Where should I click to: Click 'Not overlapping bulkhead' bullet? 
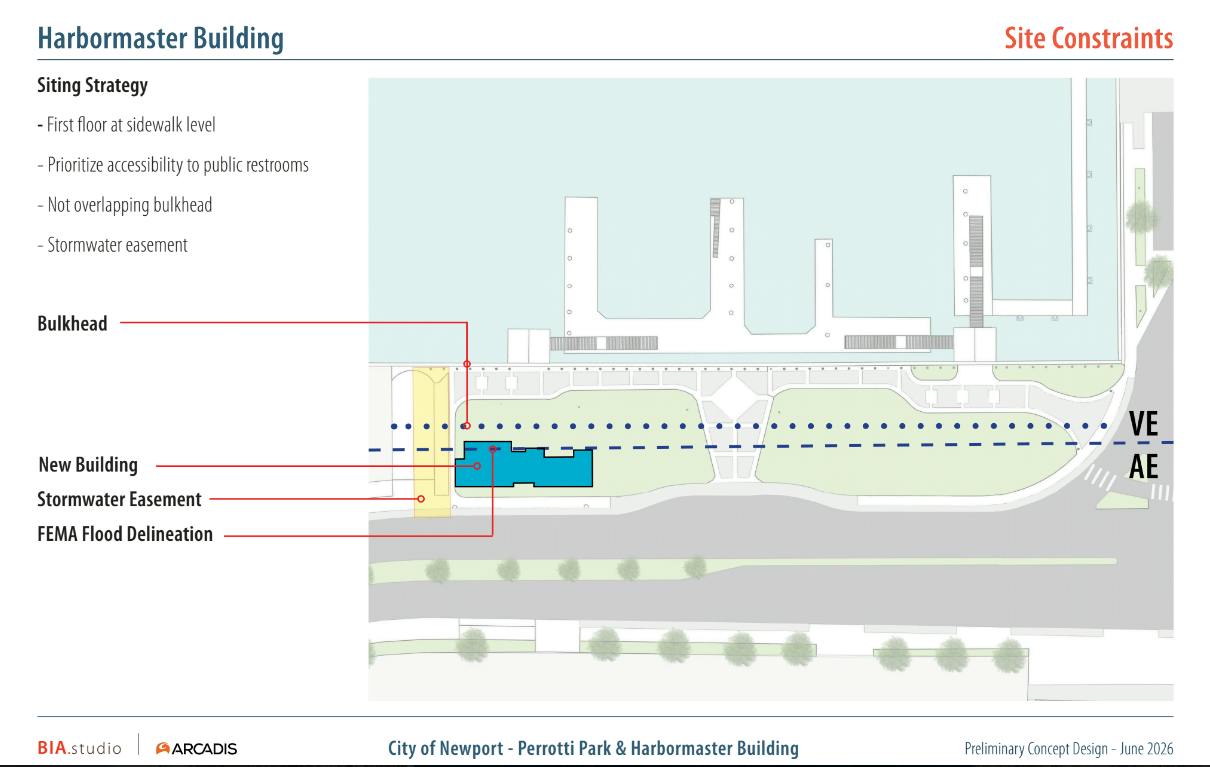pyautogui.click(x=125, y=205)
